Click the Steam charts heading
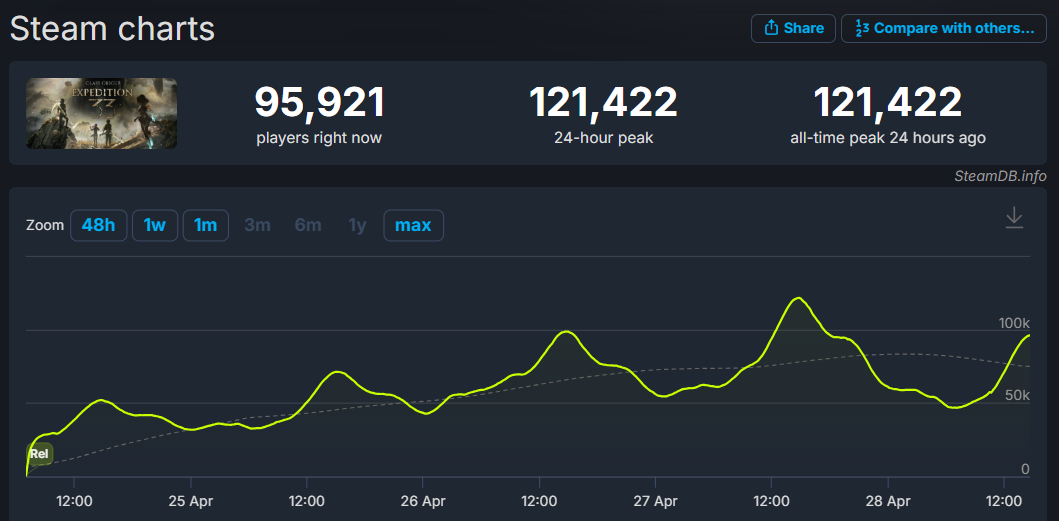Screen dimensions: 1059x521 pos(112,29)
